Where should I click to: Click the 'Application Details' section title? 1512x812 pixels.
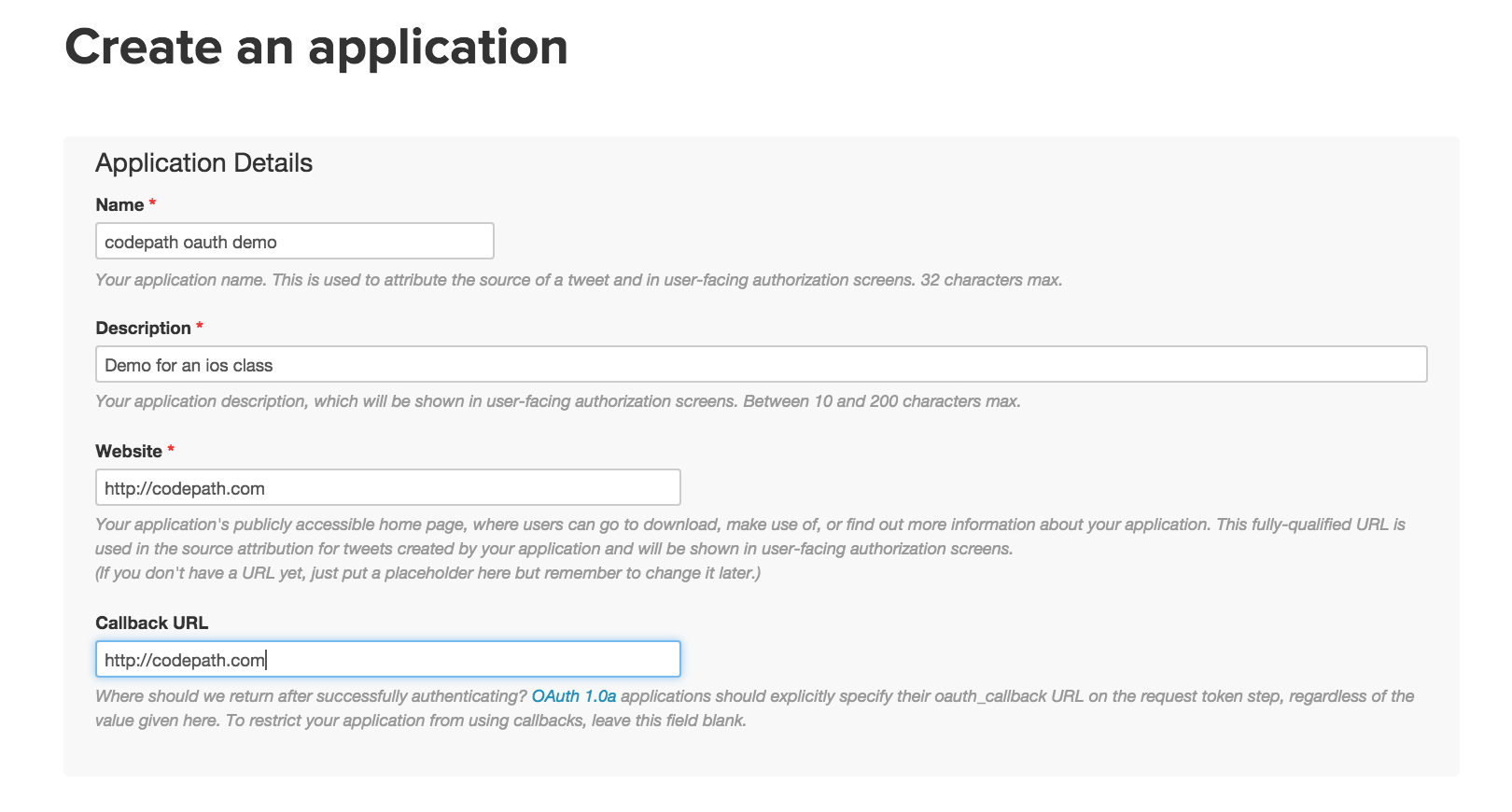pyautogui.click(x=203, y=162)
